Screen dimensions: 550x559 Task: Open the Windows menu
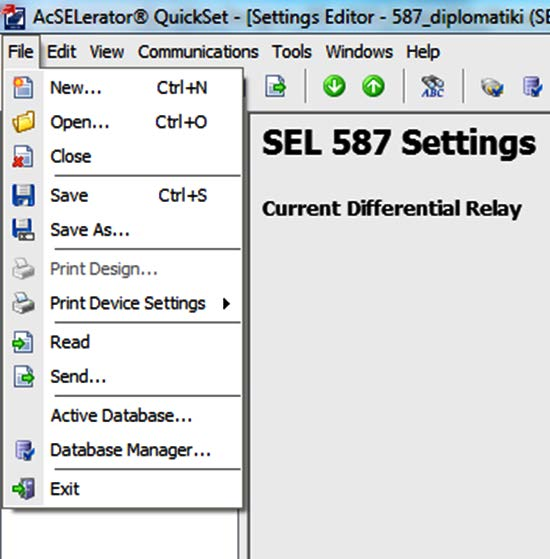359,52
